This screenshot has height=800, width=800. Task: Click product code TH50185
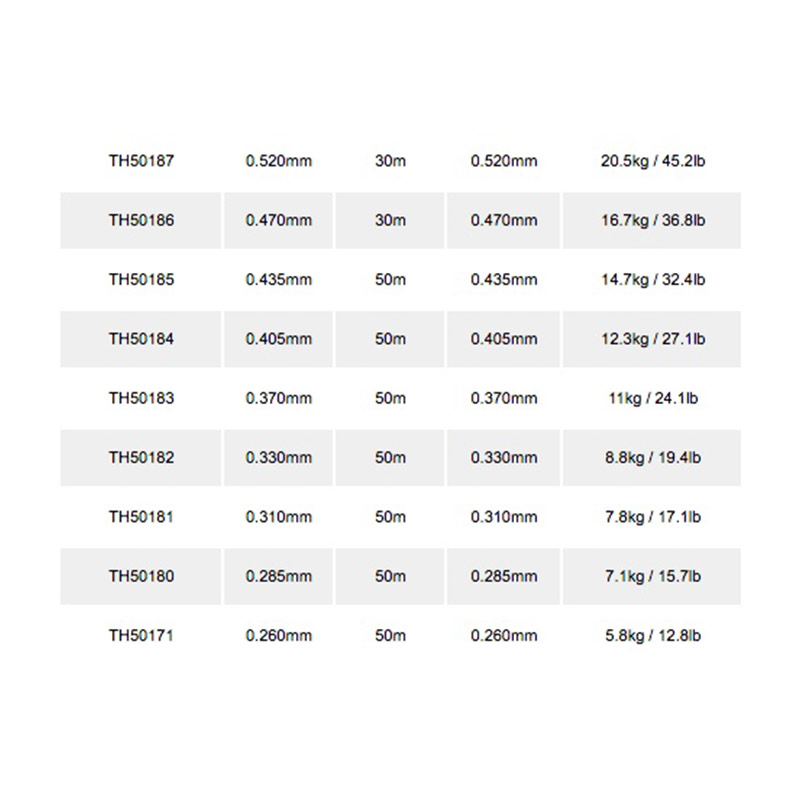(x=141, y=280)
